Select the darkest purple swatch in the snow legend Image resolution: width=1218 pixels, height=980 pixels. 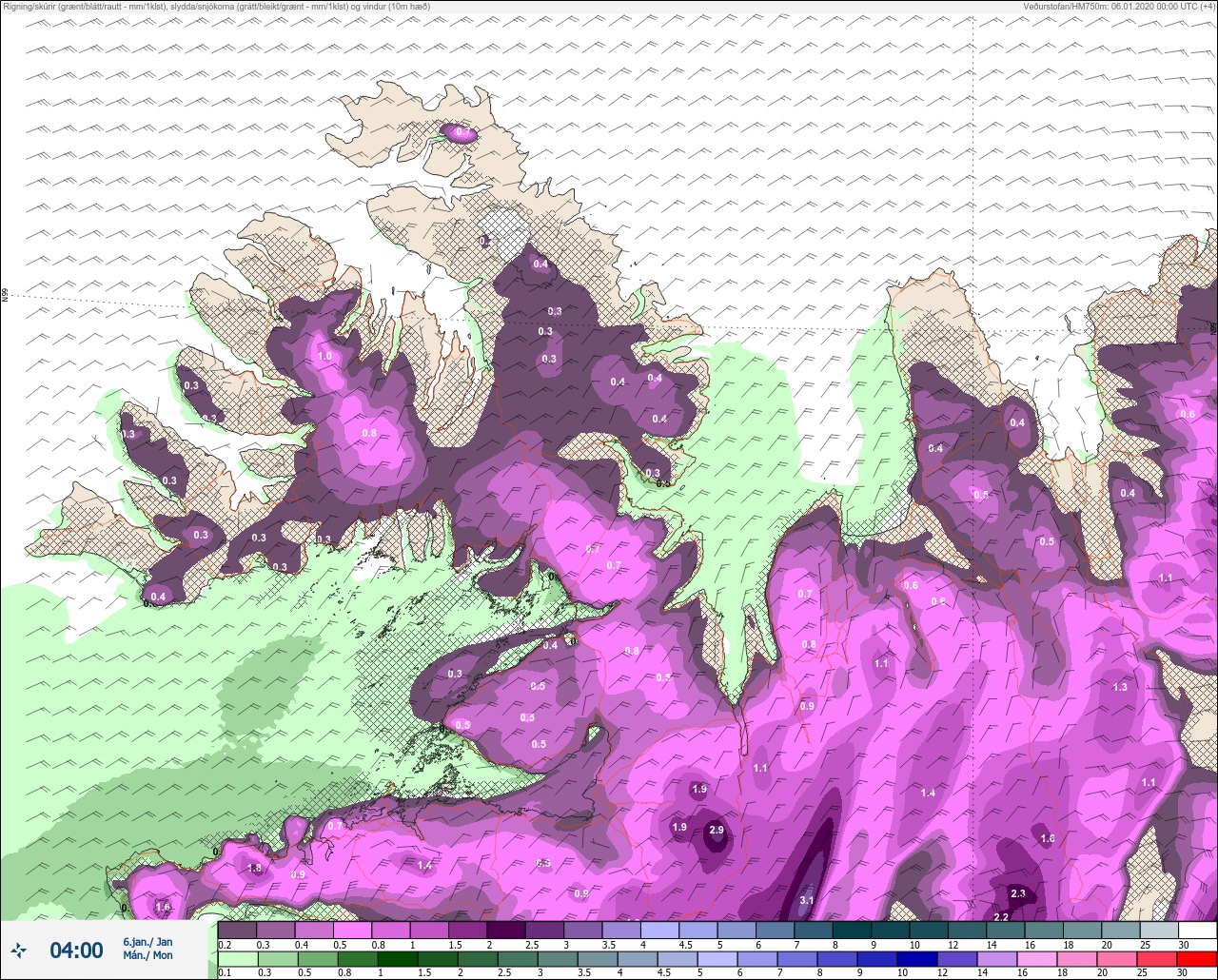click(506, 930)
